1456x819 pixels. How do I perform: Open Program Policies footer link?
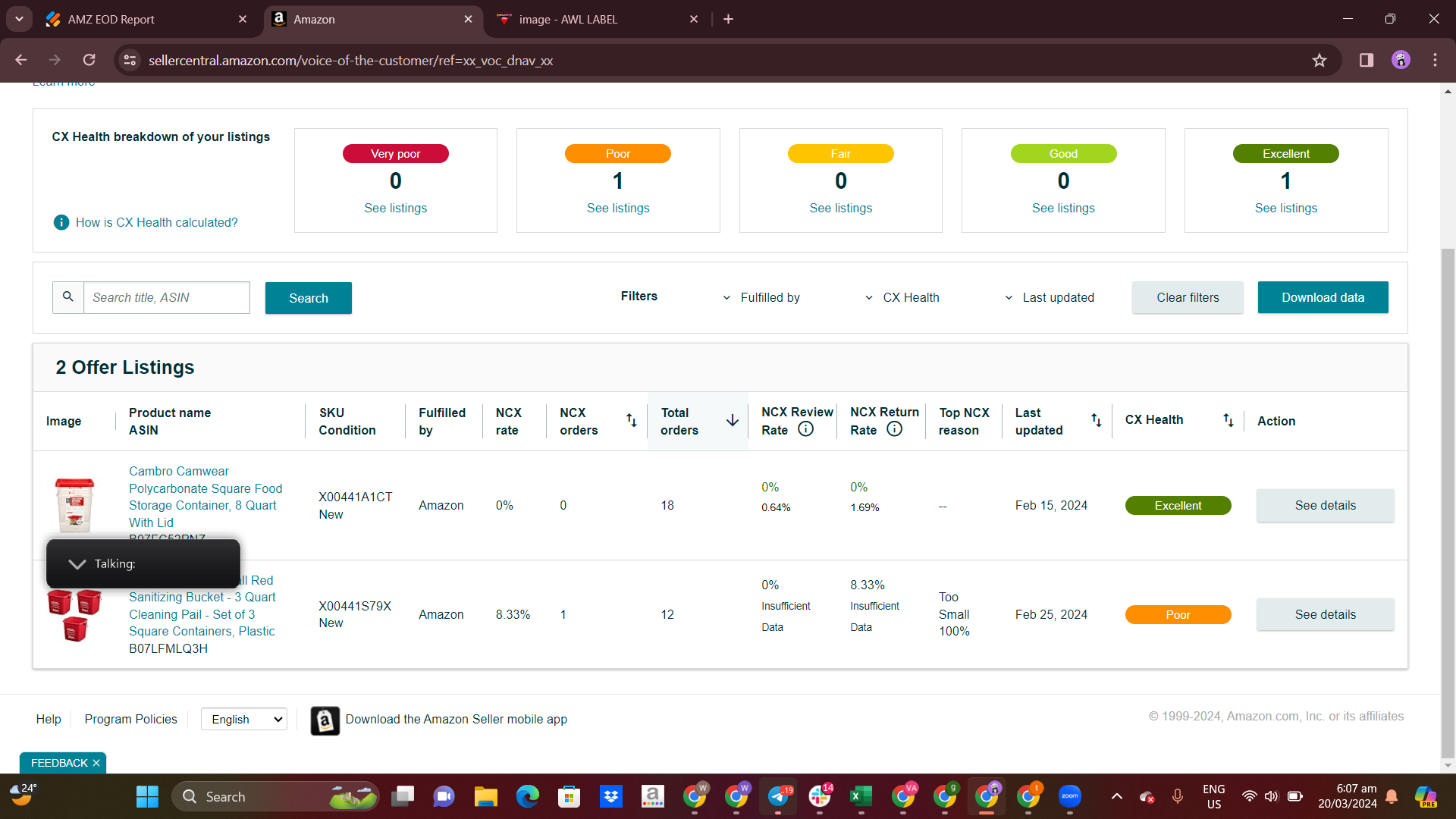tap(131, 719)
